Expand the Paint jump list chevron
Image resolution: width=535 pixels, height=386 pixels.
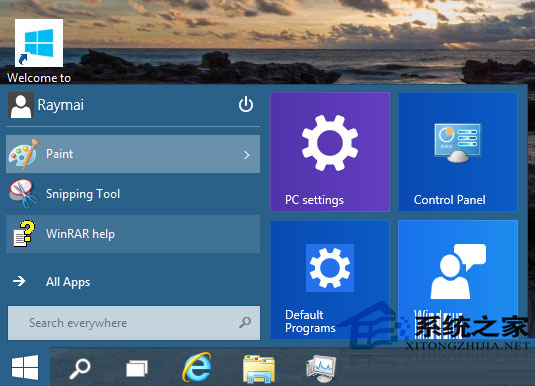(x=247, y=155)
